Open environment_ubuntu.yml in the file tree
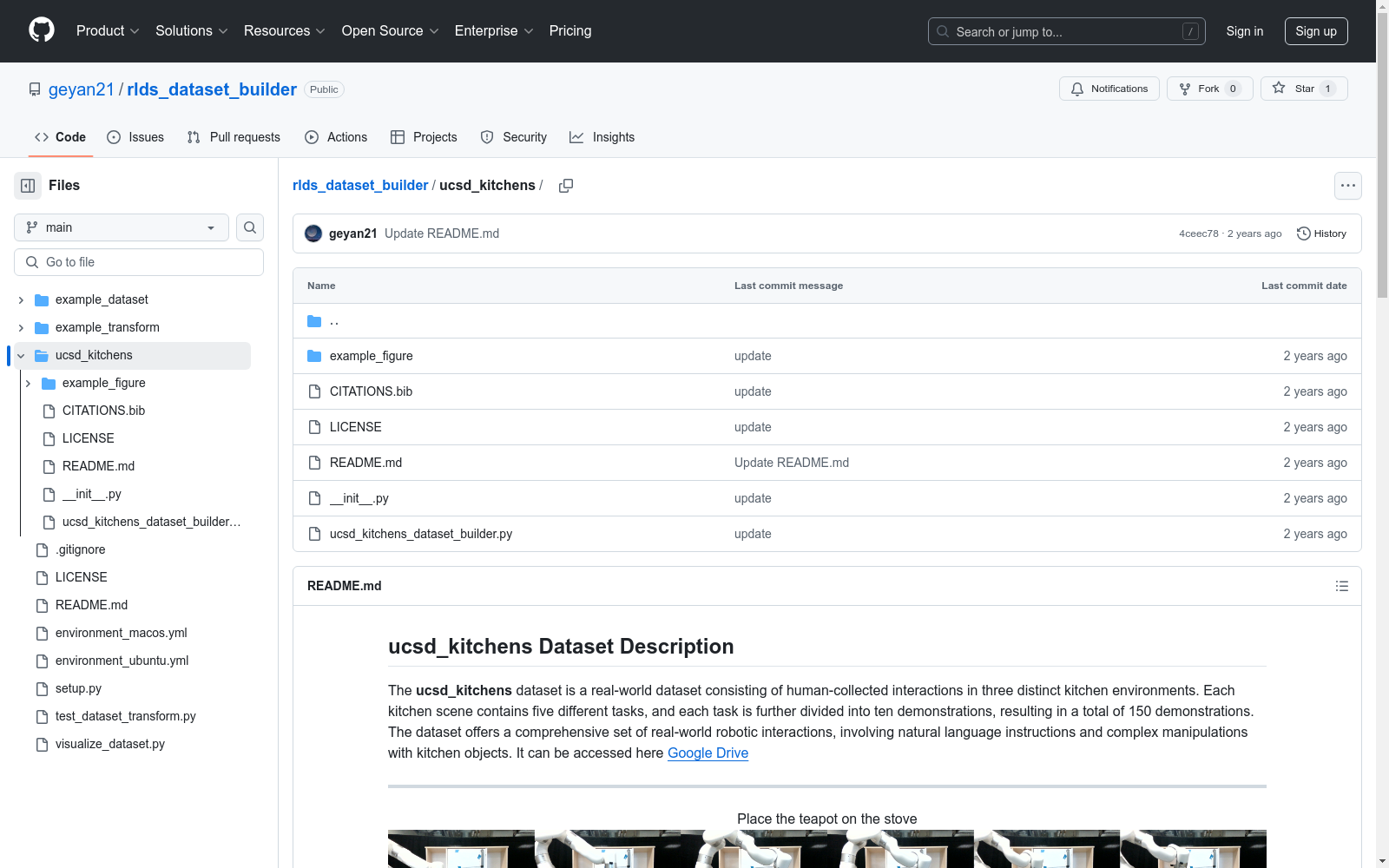Image resolution: width=1389 pixels, height=868 pixels. coord(122,661)
